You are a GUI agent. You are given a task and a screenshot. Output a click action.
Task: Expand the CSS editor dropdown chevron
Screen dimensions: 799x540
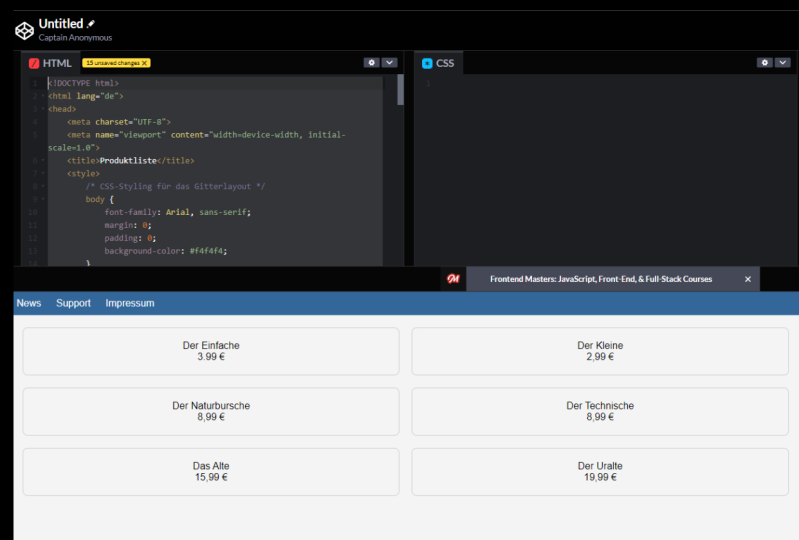783,63
